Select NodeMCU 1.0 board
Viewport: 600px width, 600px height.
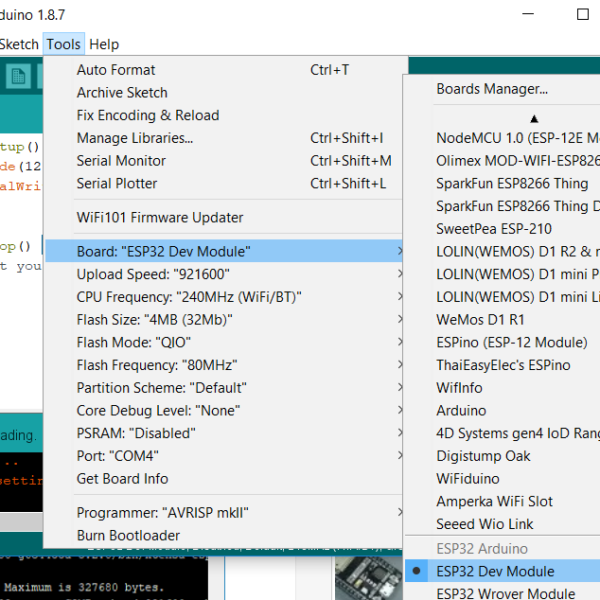[502, 138]
